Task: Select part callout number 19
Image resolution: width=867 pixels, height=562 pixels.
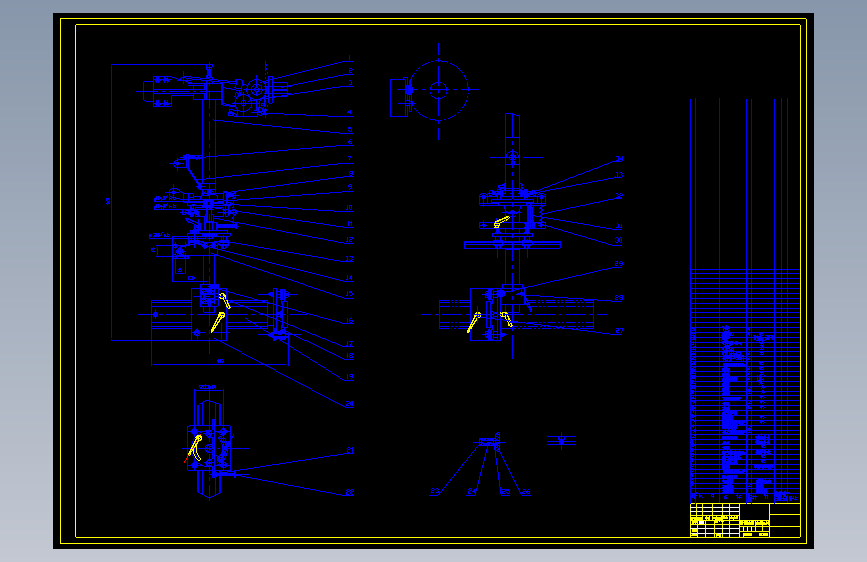Action: [x=349, y=377]
